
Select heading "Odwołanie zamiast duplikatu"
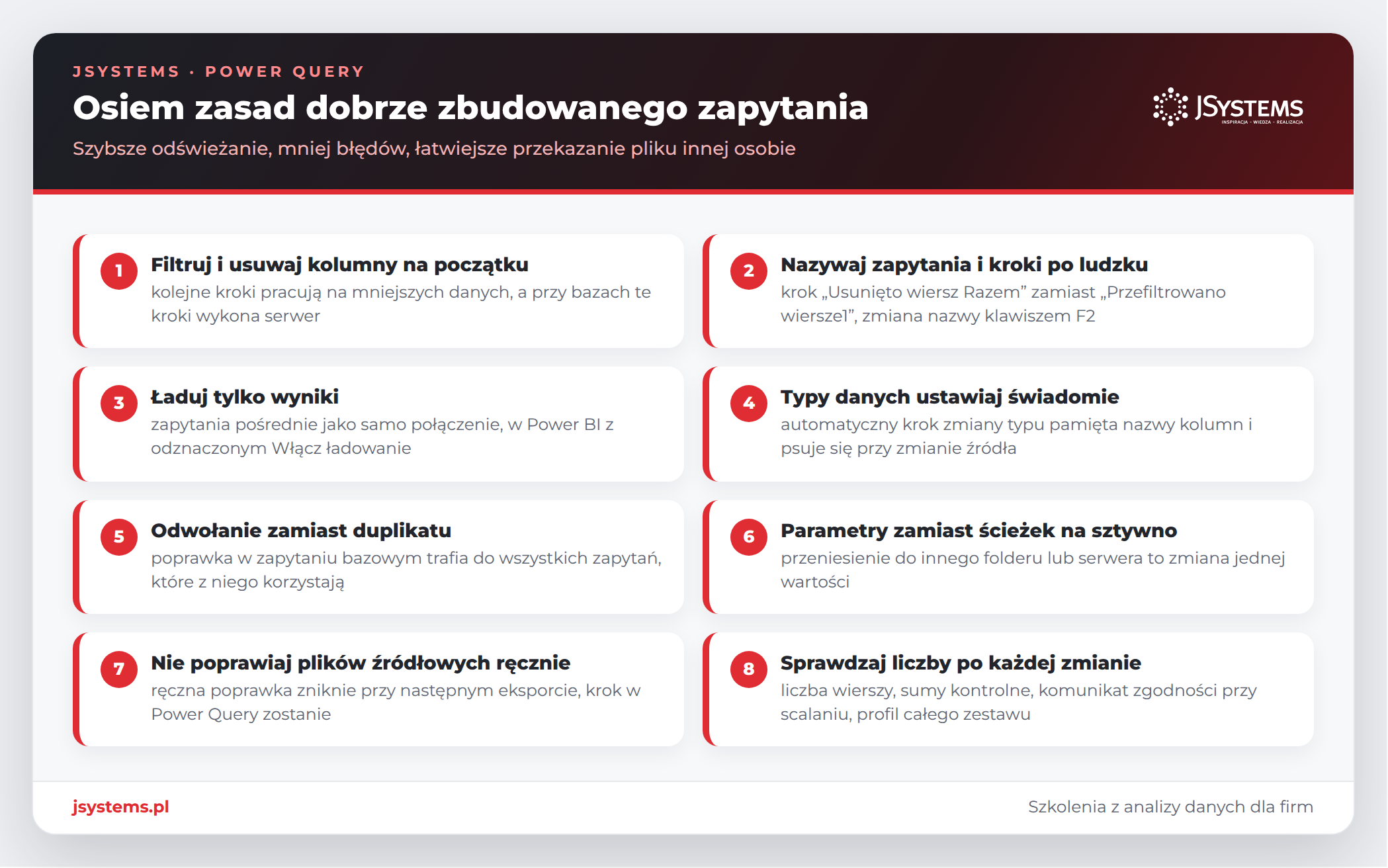pos(301,531)
